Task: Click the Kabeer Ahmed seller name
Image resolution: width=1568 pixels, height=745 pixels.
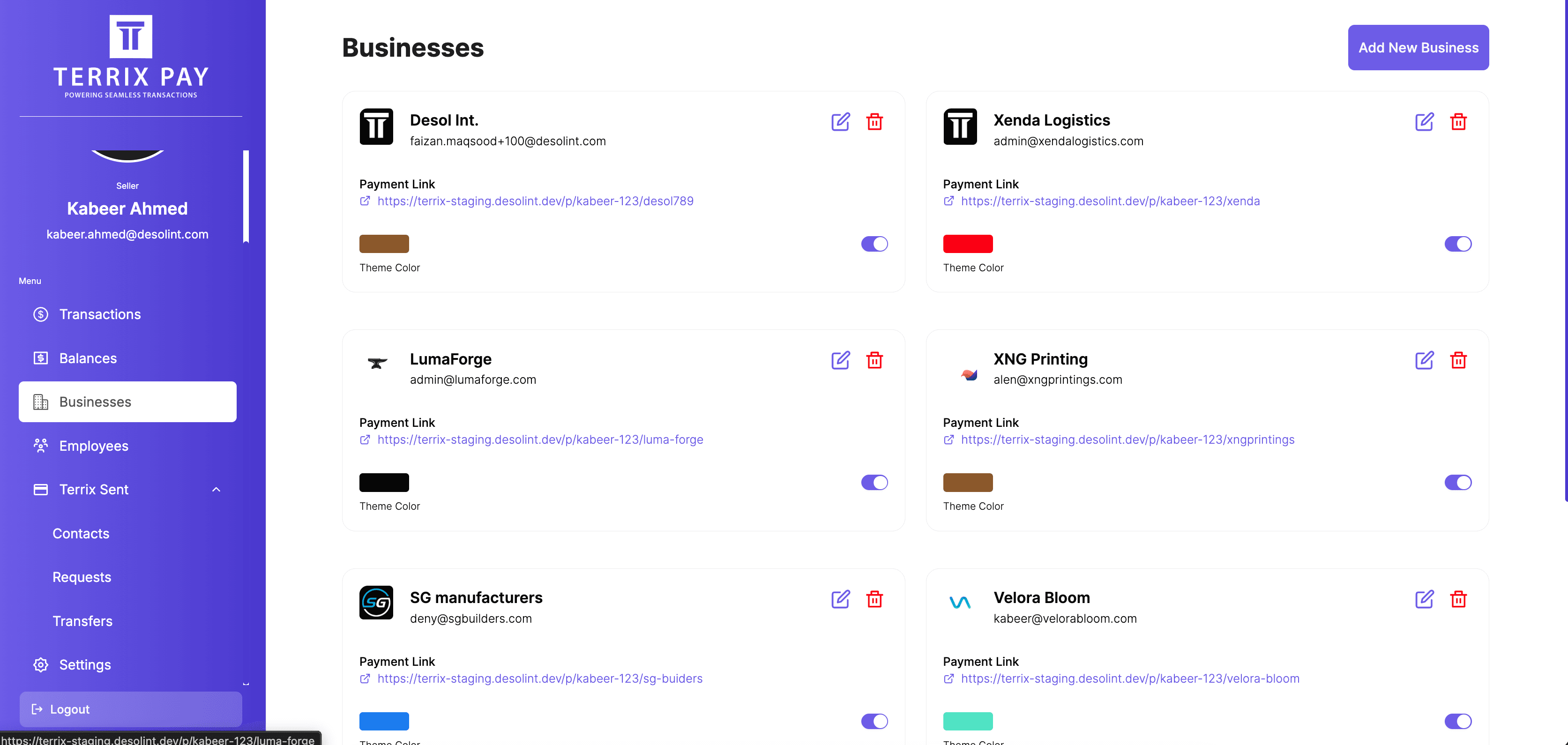Action: click(127, 209)
